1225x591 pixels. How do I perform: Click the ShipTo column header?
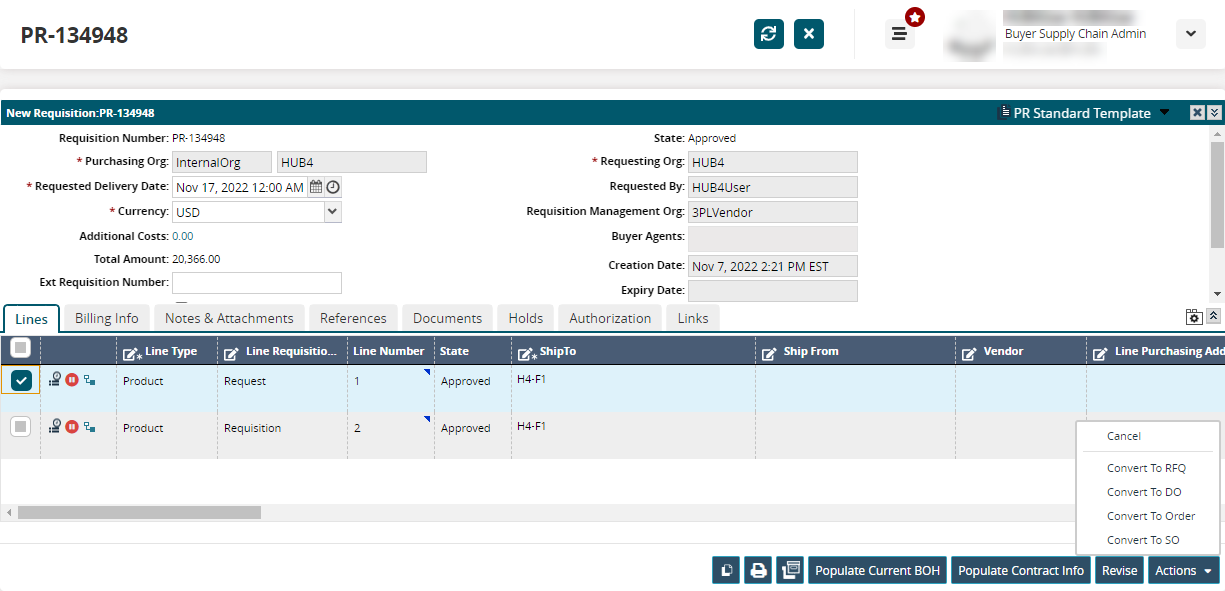[632, 351]
